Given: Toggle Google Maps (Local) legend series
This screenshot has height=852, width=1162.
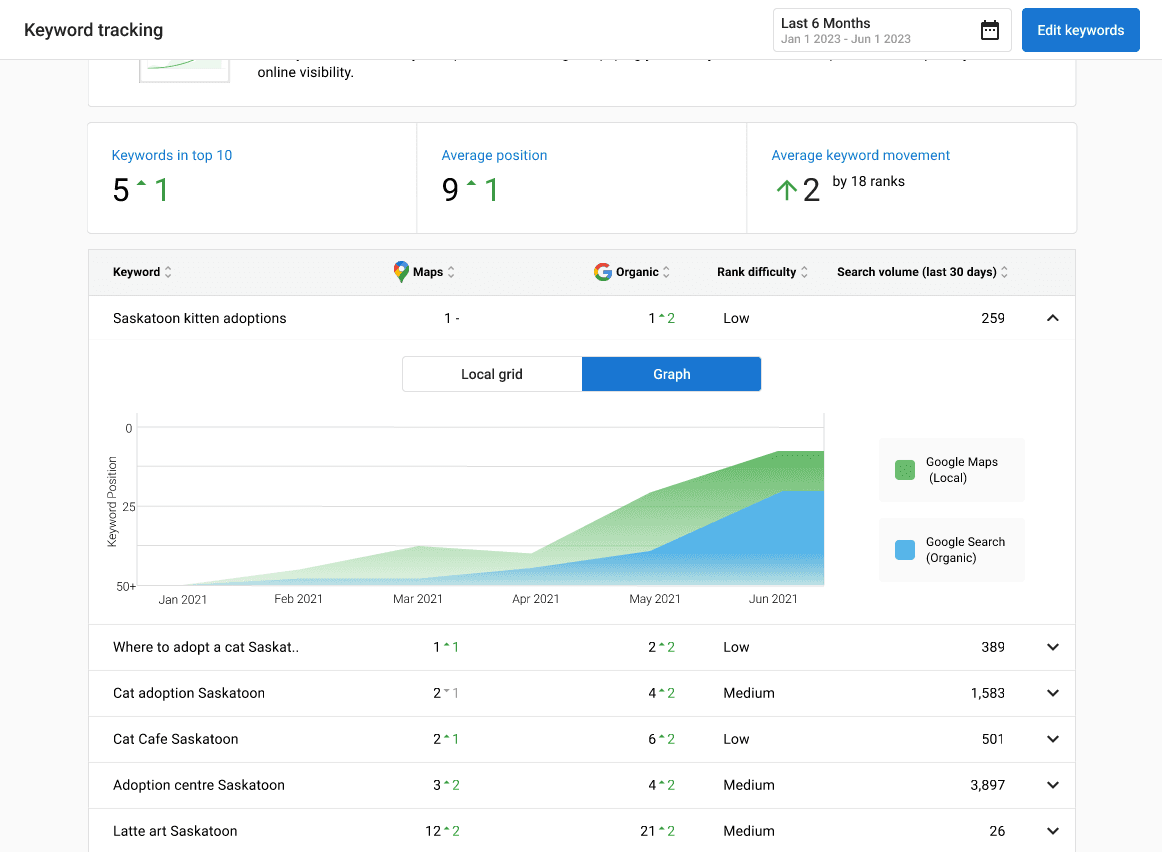Looking at the screenshot, I should [x=952, y=470].
